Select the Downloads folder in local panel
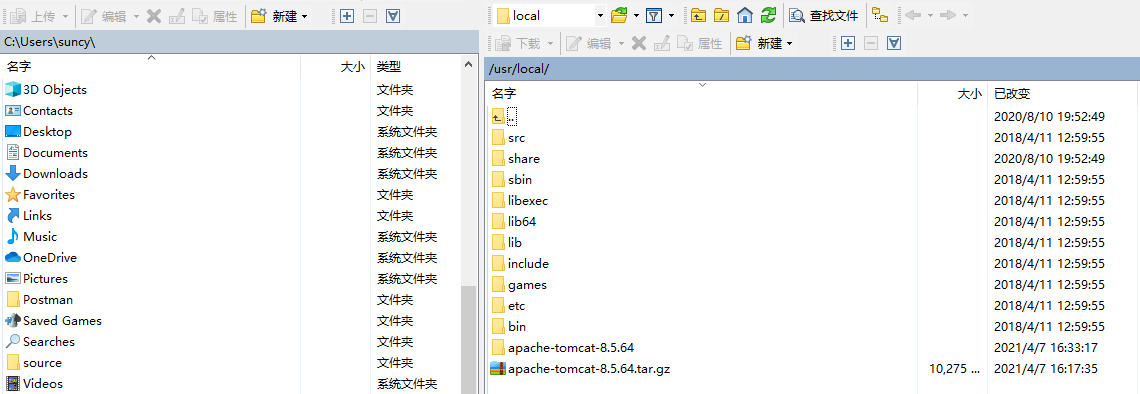 tap(47, 174)
